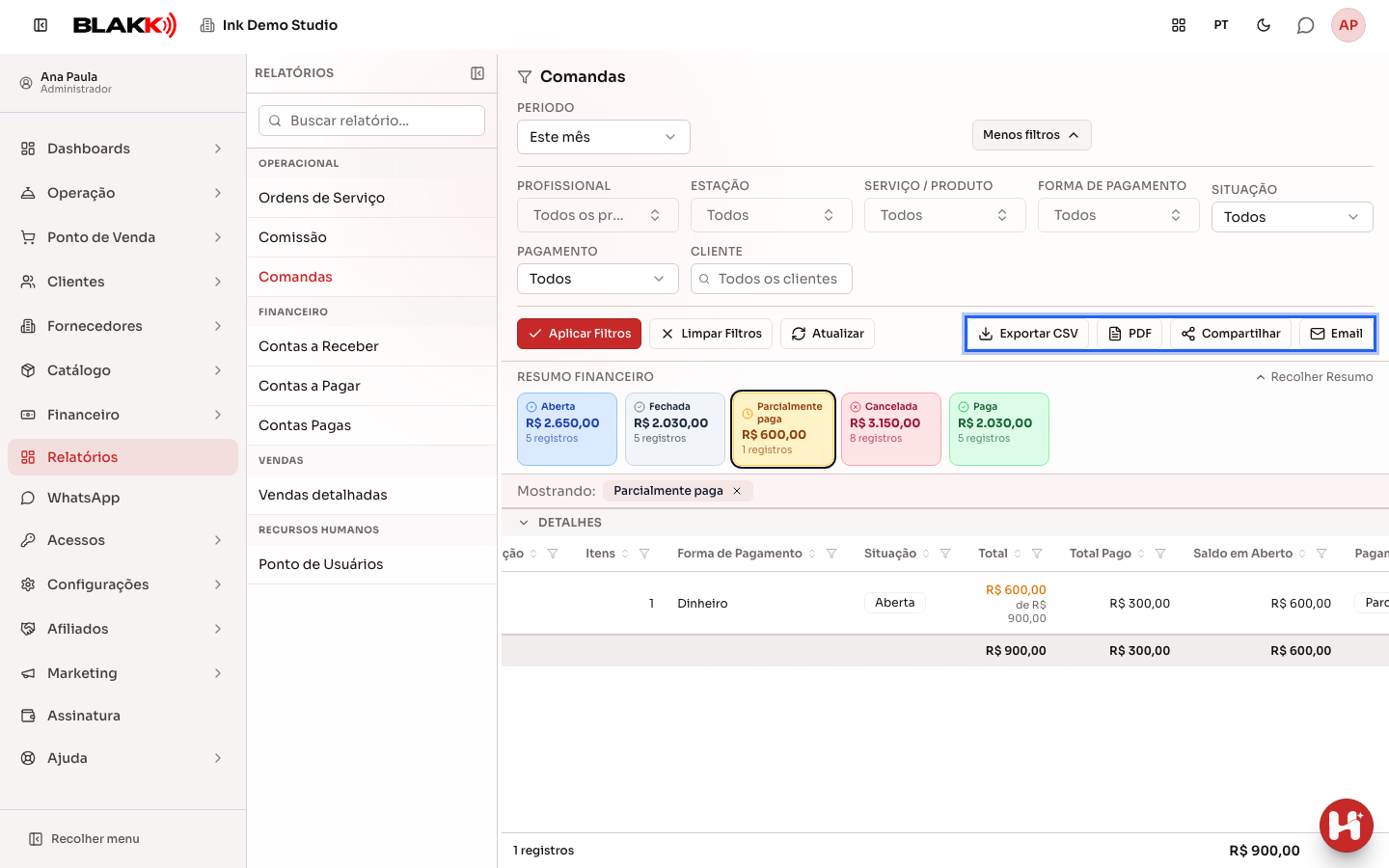Collapse the Relatórios panel icon

[x=477, y=73]
